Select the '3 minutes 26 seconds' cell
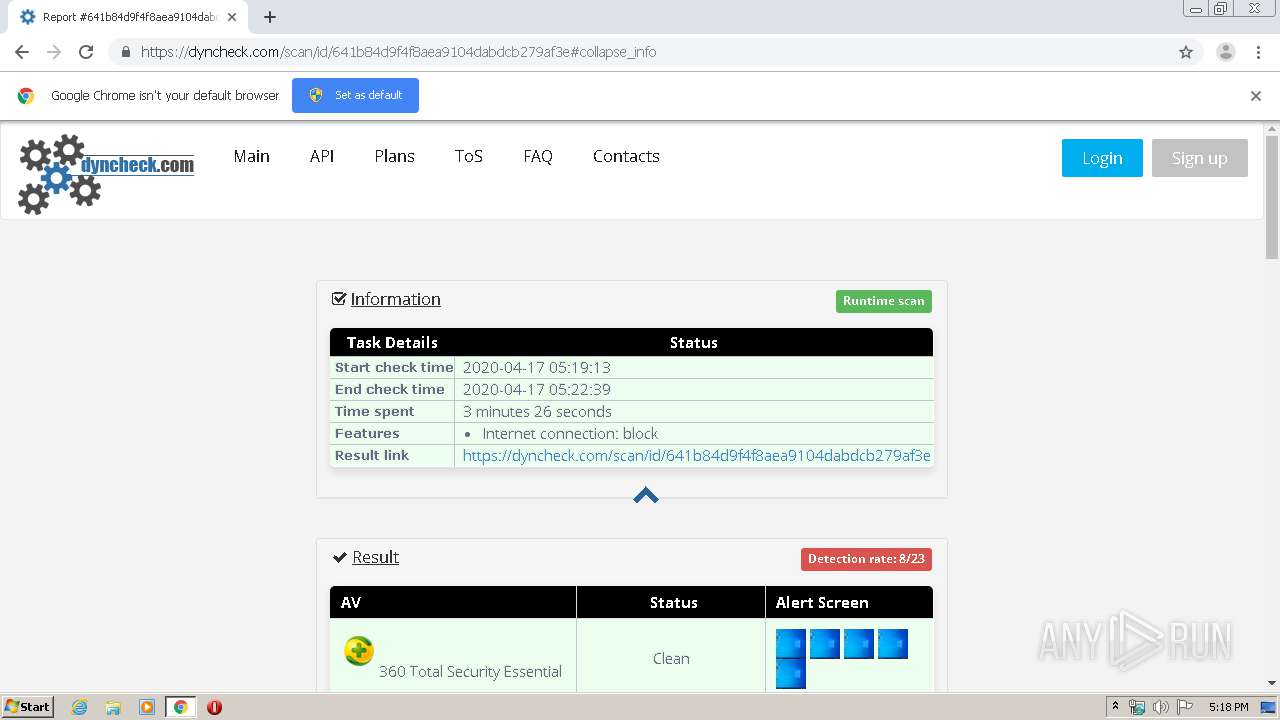 coord(694,411)
